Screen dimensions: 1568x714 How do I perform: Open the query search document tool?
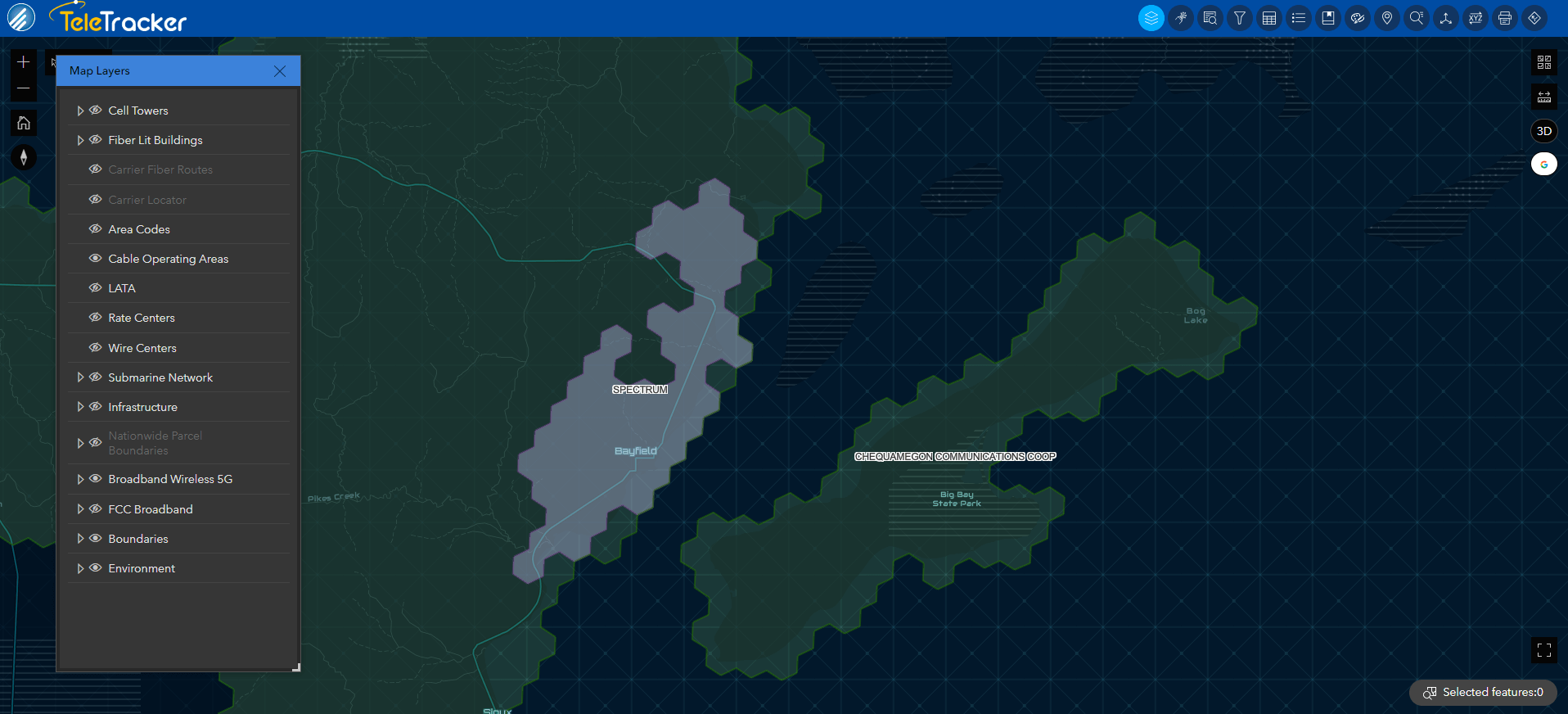(x=1210, y=18)
